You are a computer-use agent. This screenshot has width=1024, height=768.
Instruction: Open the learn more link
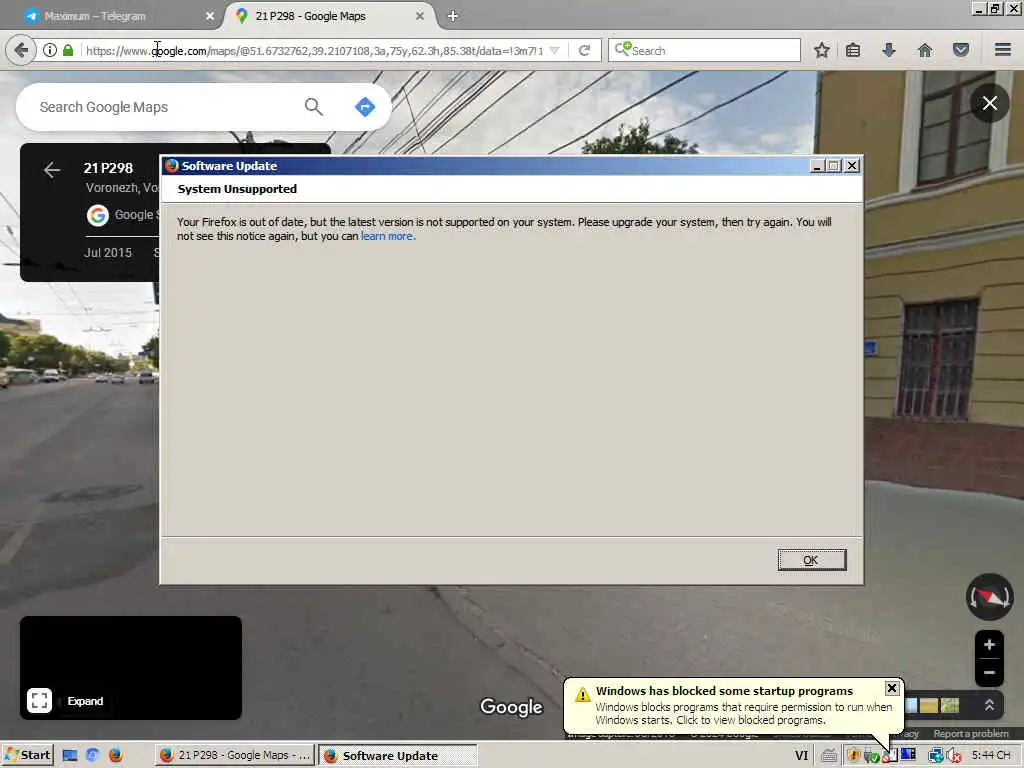click(388, 236)
